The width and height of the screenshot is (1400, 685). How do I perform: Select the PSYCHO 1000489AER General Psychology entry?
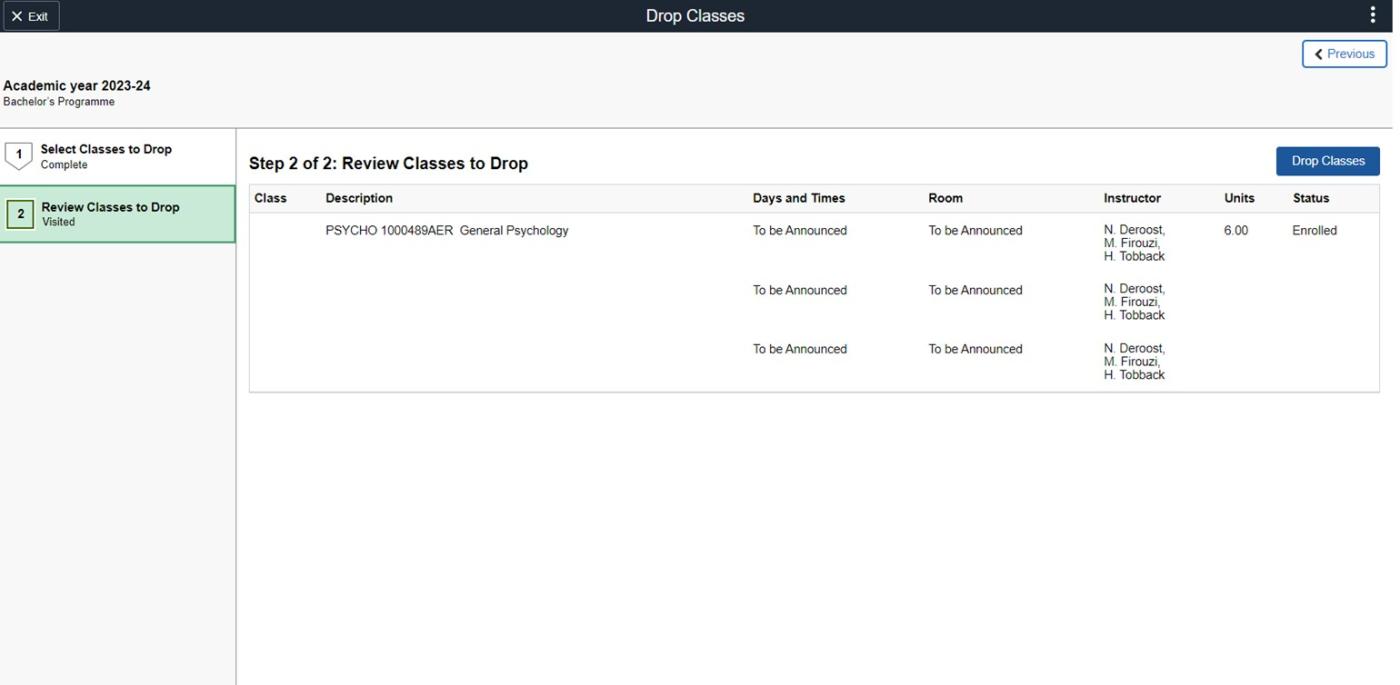coord(446,231)
